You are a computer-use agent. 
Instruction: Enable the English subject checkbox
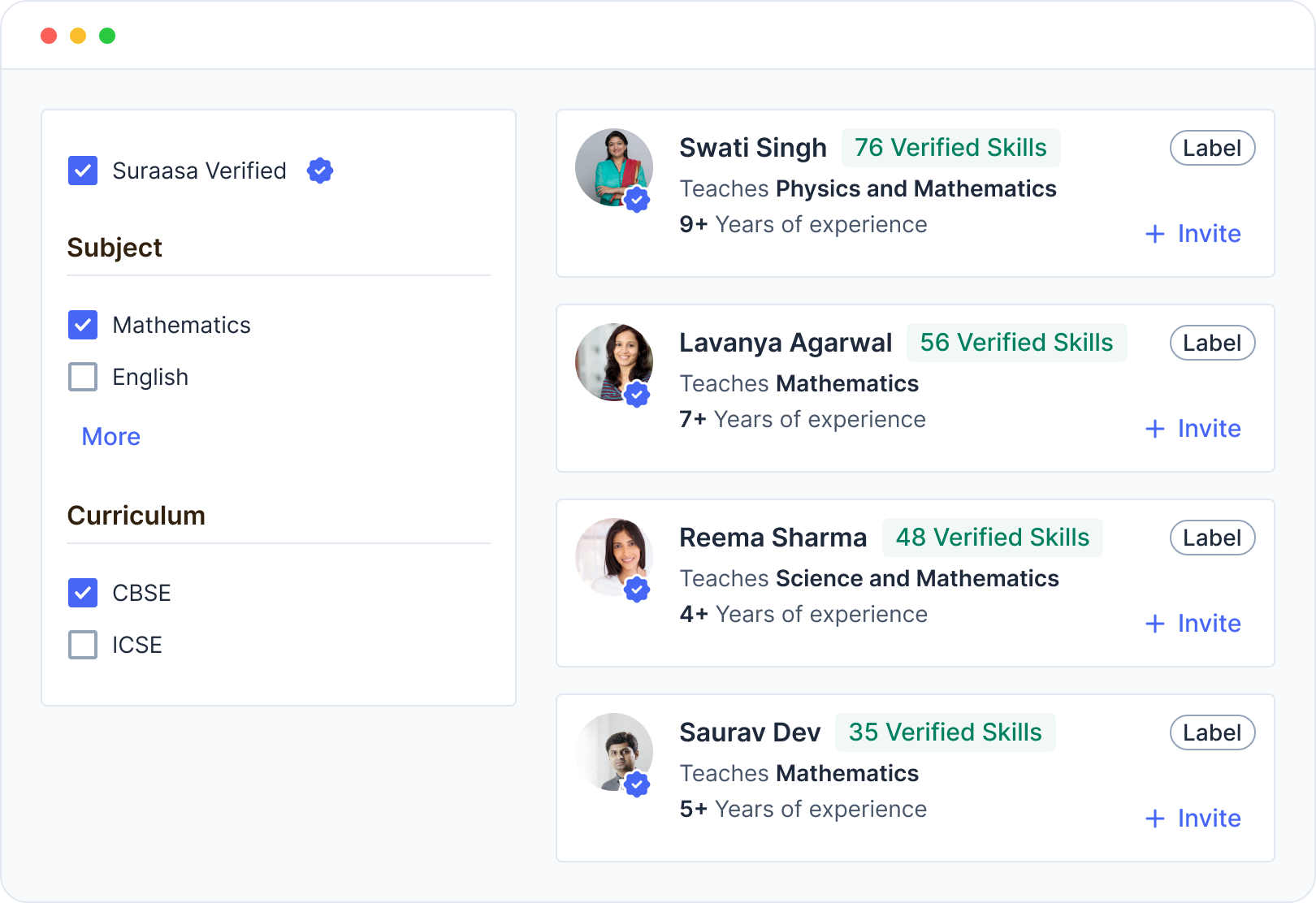pyautogui.click(x=83, y=377)
